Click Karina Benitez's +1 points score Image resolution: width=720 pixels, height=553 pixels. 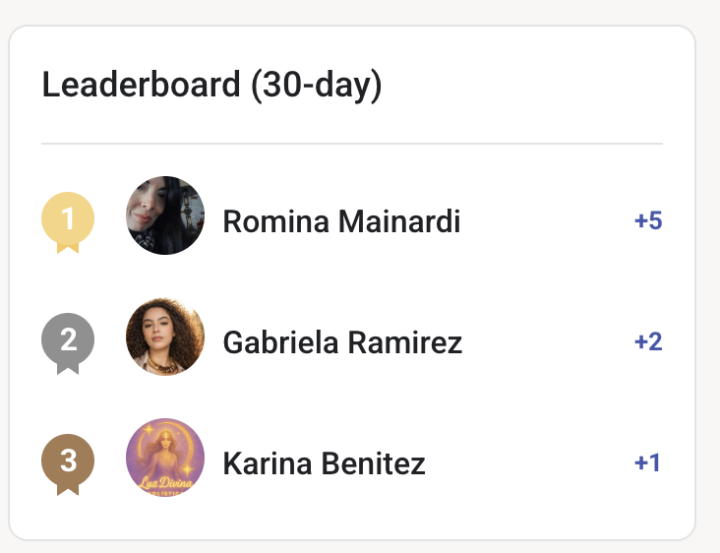(x=647, y=463)
